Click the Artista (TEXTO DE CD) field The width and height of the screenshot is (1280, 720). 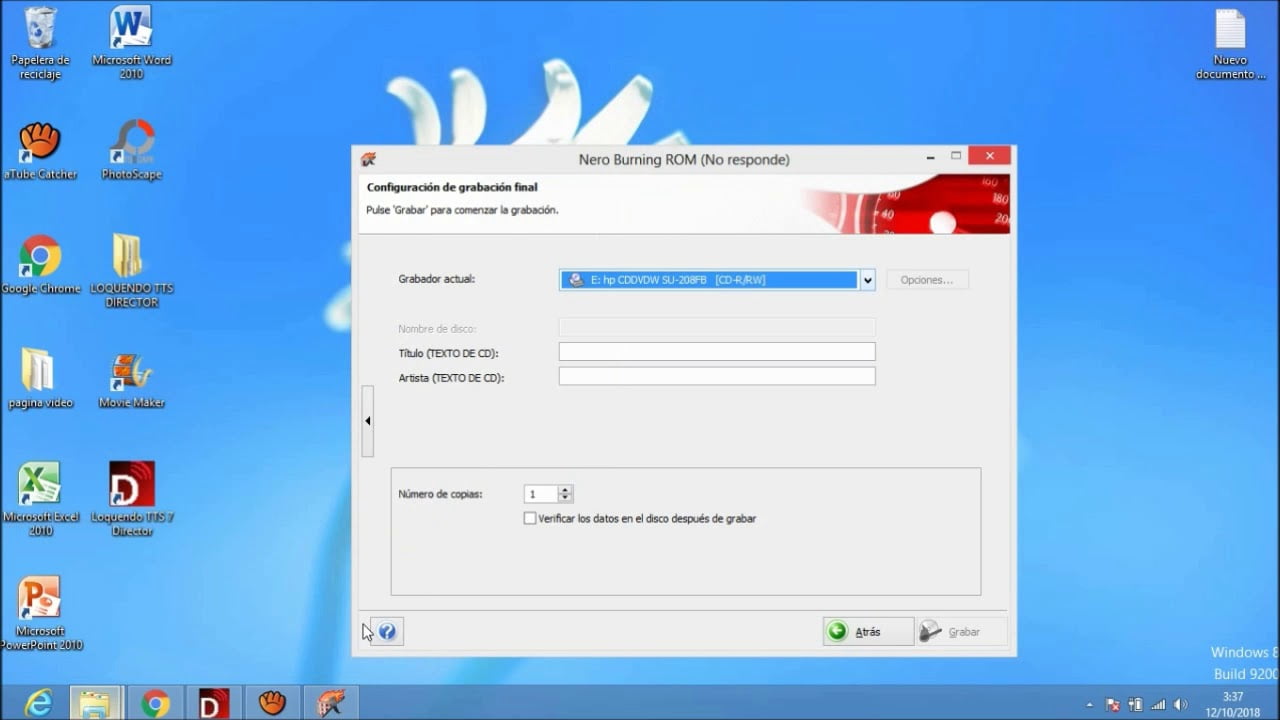pyautogui.click(x=717, y=376)
